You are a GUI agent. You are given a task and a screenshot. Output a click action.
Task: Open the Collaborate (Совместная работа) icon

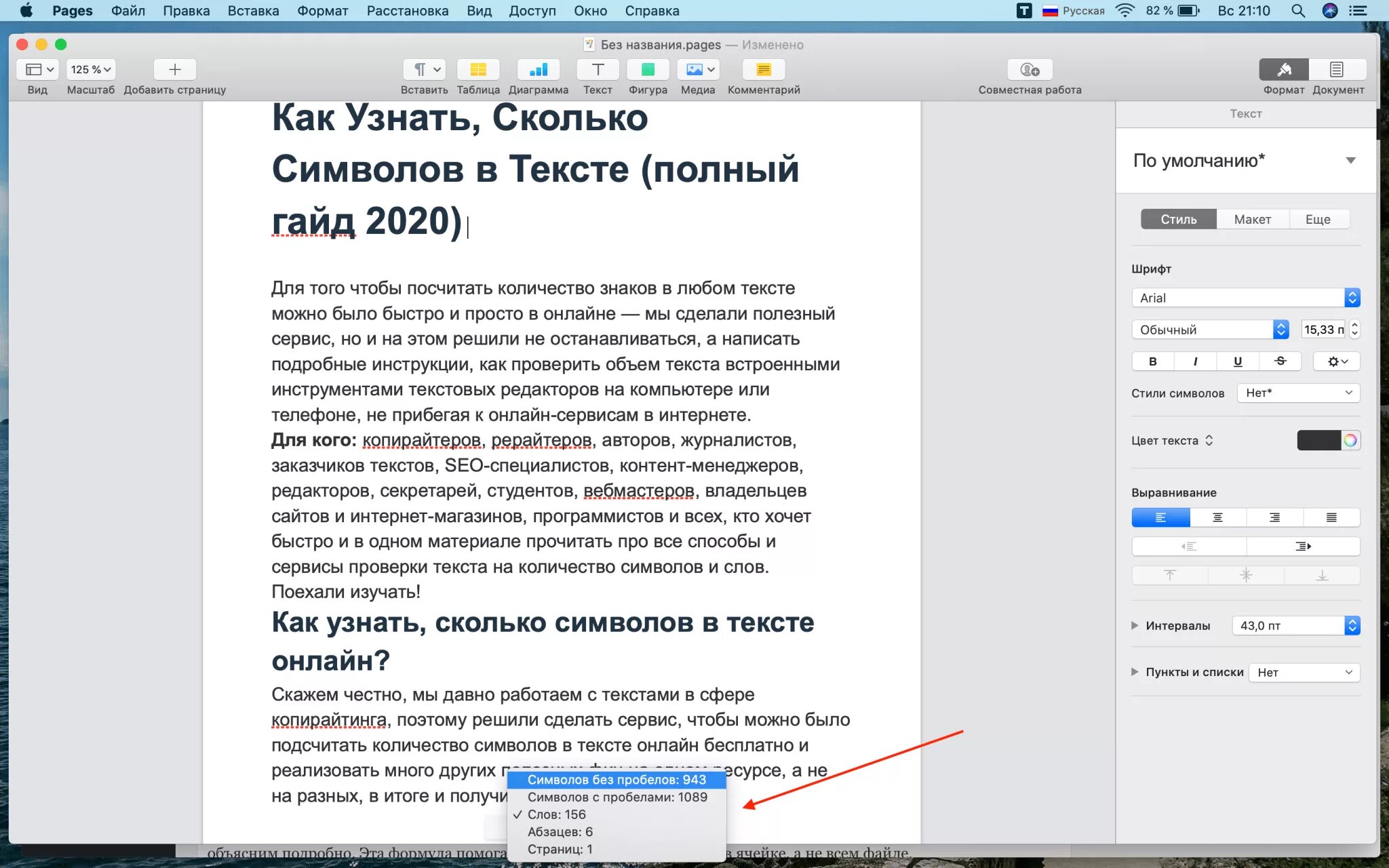[1029, 69]
